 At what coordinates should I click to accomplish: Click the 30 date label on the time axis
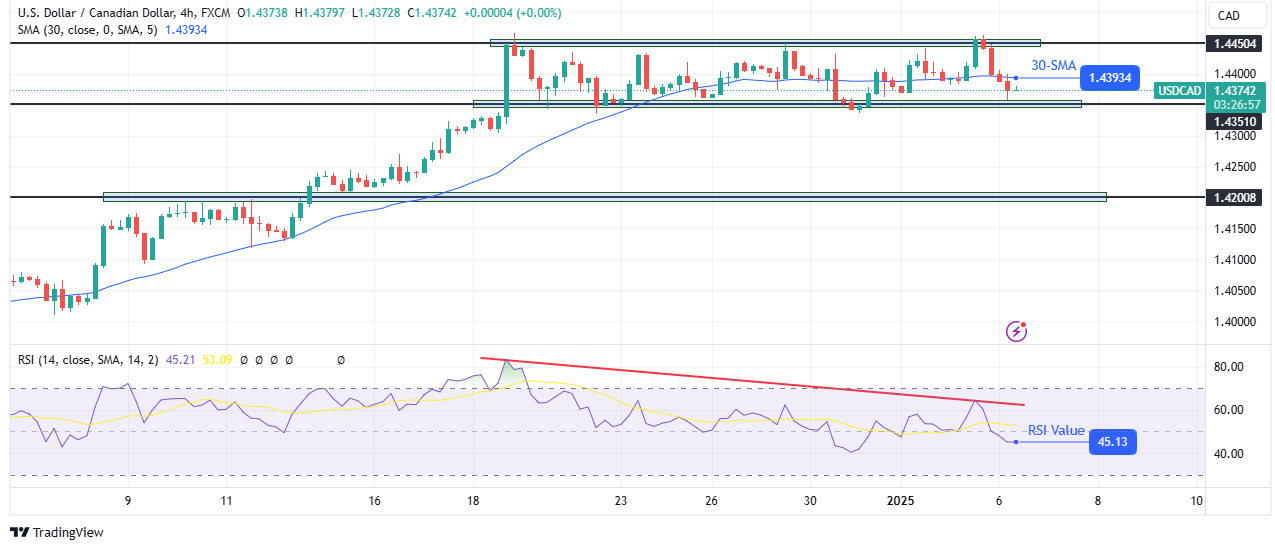tap(811, 500)
